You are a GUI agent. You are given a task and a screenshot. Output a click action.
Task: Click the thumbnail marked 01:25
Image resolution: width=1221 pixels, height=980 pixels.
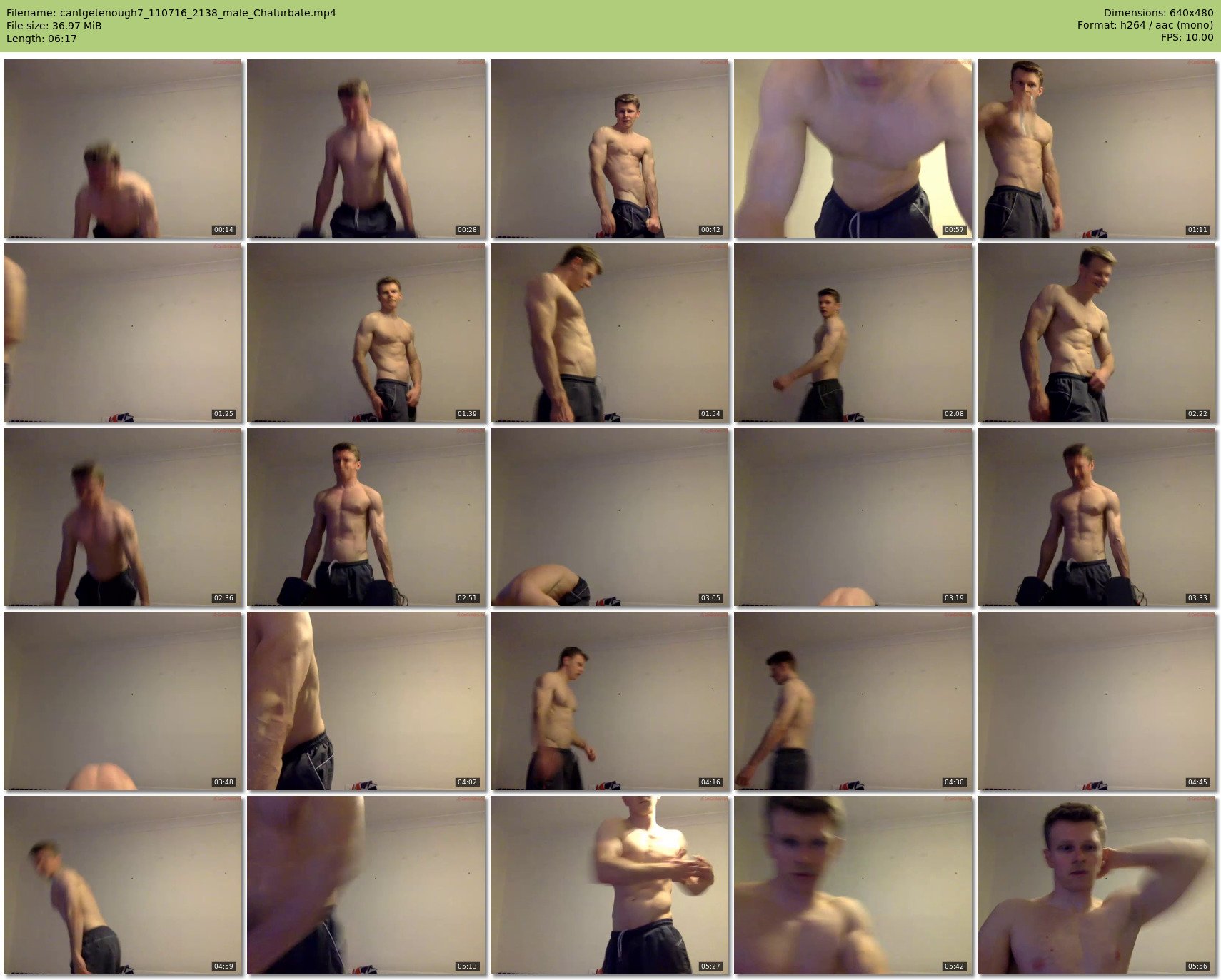[x=123, y=333]
